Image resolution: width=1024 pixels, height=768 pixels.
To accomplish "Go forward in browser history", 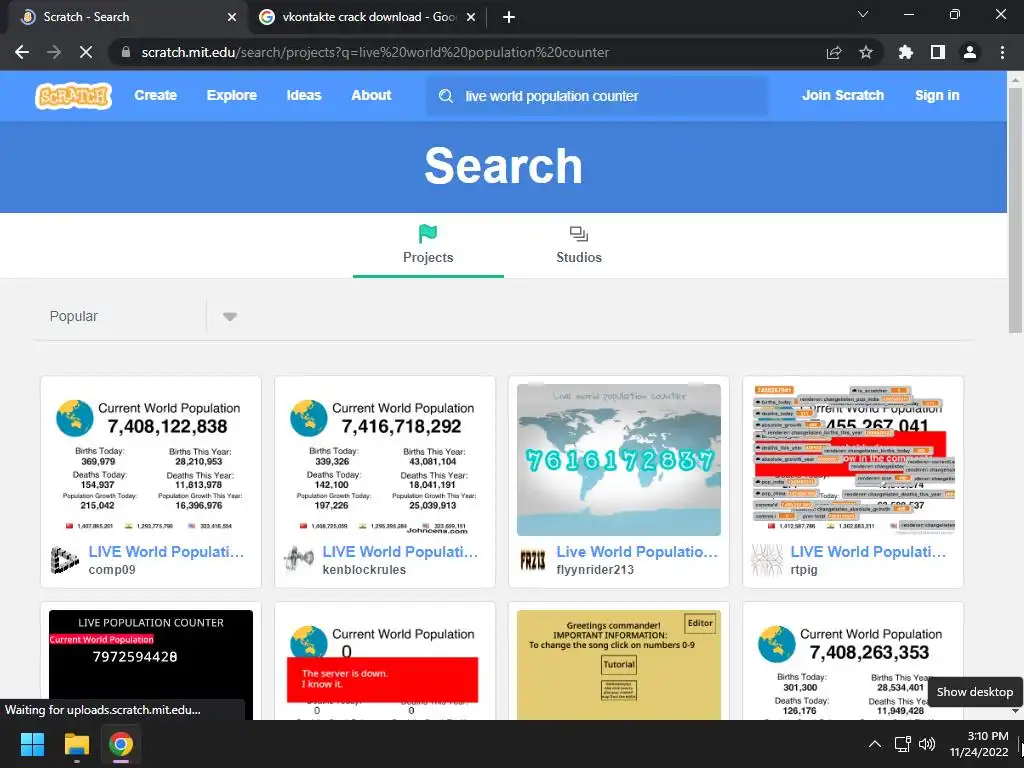I will click(x=54, y=52).
